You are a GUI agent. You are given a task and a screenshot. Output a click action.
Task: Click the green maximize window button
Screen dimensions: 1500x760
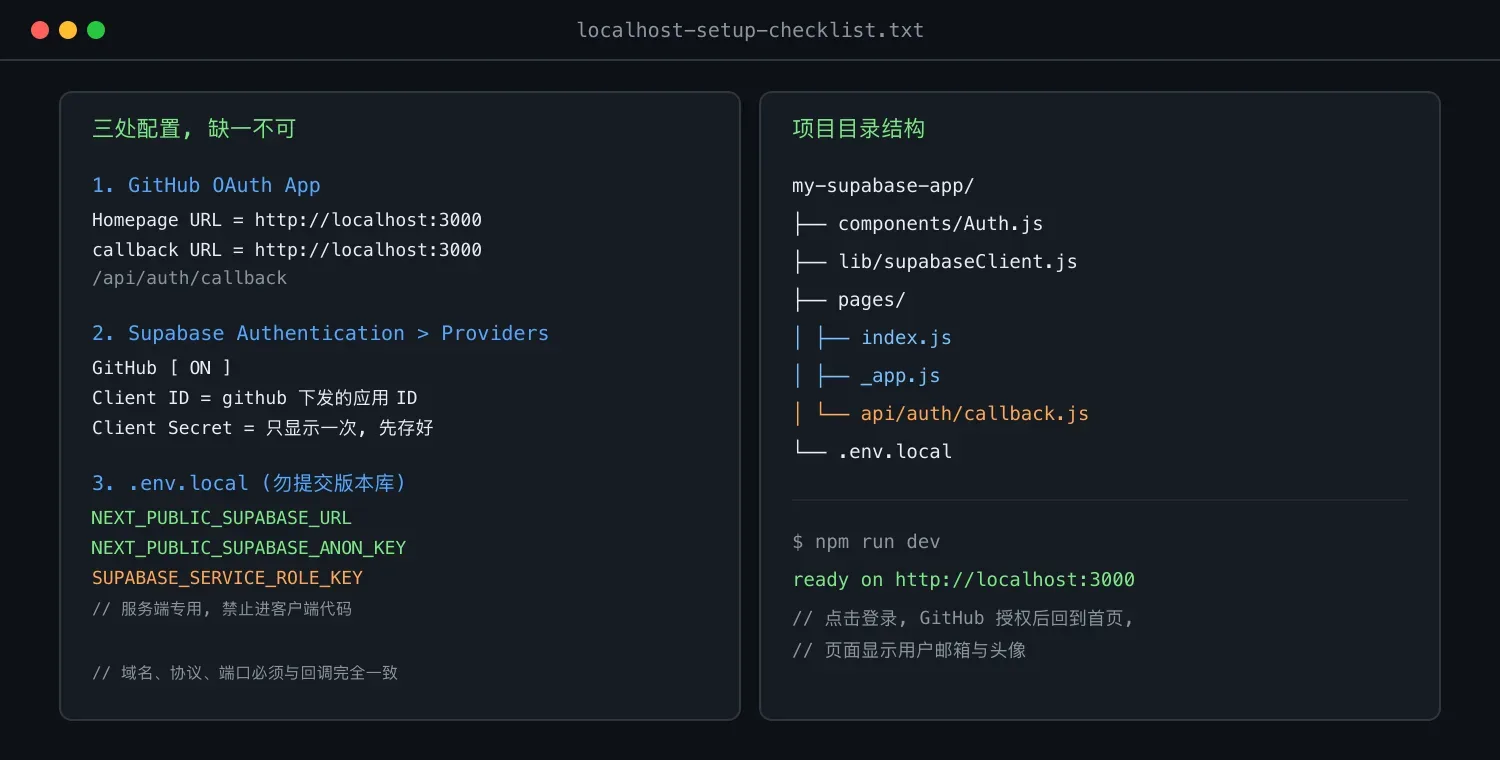pyautogui.click(x=96, y=30)
